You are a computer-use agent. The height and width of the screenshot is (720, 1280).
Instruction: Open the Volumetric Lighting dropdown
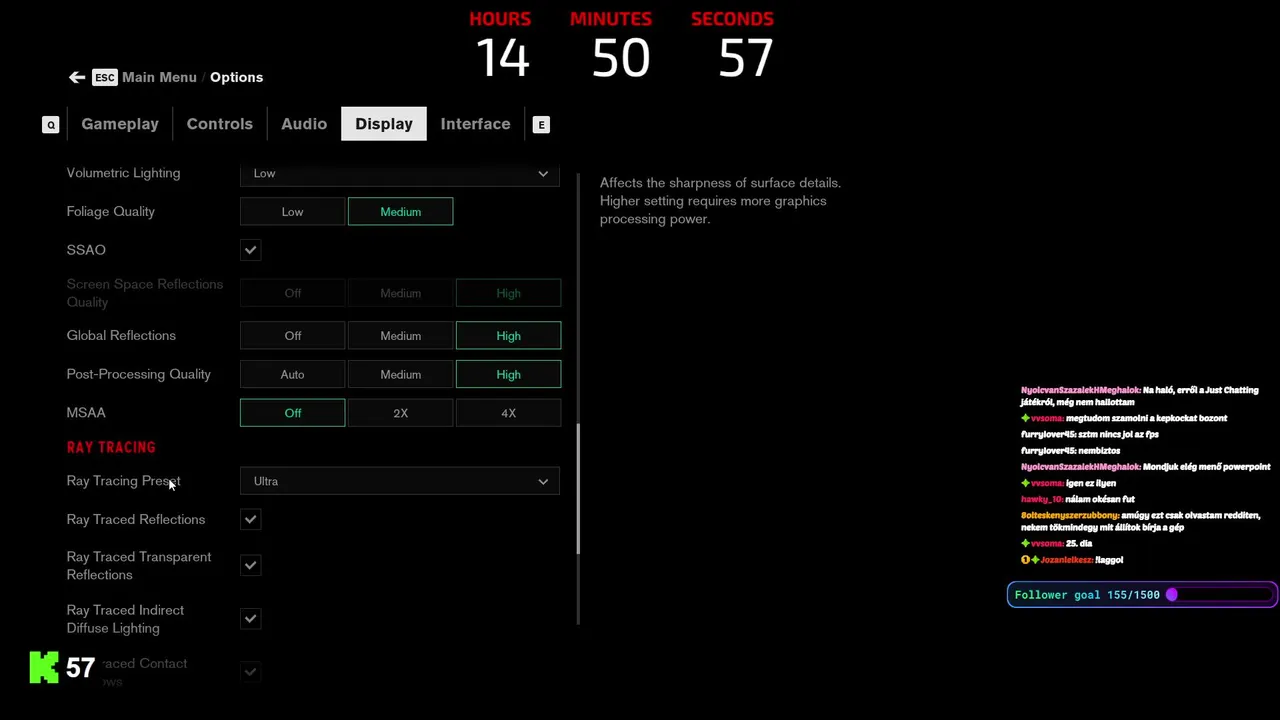coord(400,174)
